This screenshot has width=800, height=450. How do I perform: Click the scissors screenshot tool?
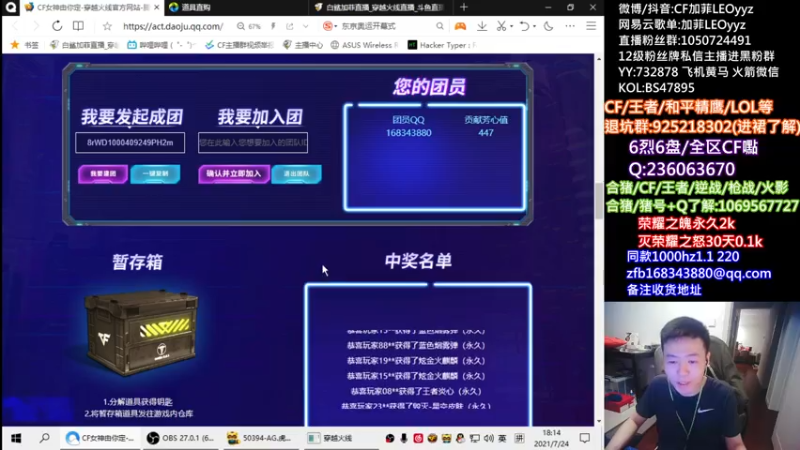coord(501,26)
